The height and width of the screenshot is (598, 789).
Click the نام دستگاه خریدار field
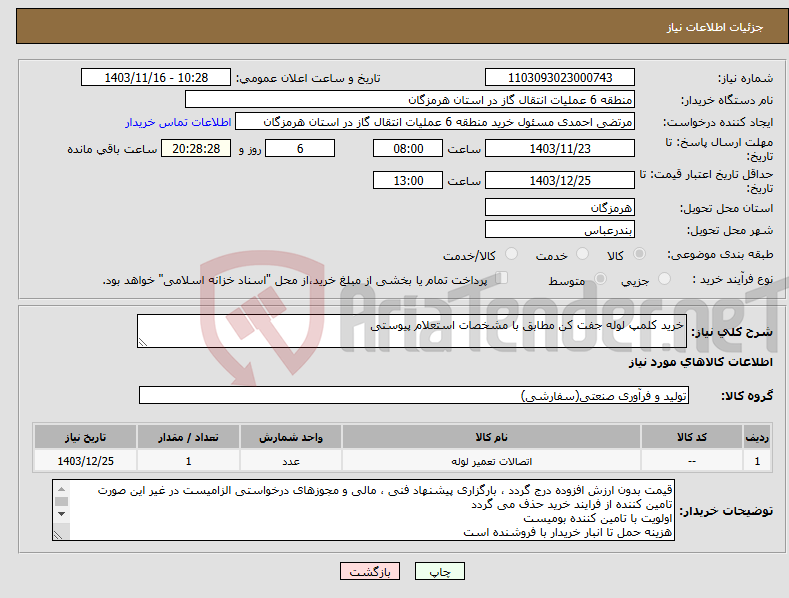point(410,100)
